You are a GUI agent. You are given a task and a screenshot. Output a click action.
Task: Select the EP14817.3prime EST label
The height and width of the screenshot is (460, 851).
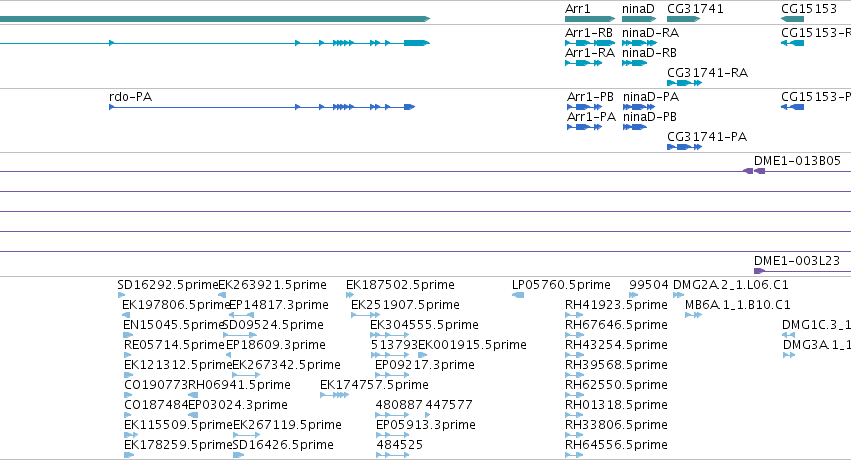[279, 305]
